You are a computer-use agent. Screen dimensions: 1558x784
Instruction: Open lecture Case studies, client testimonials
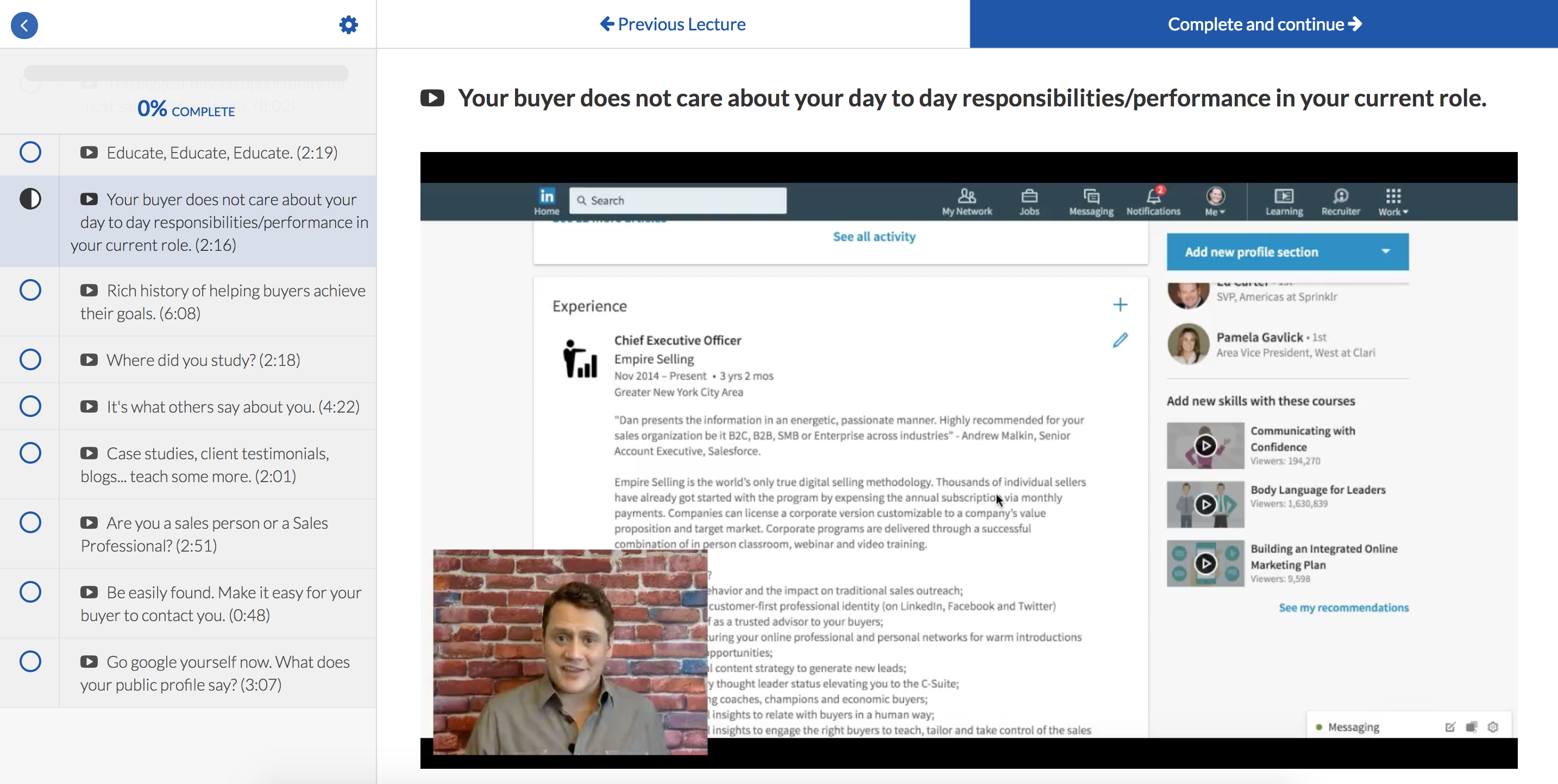pyautogui.click(x=206, y=464)
